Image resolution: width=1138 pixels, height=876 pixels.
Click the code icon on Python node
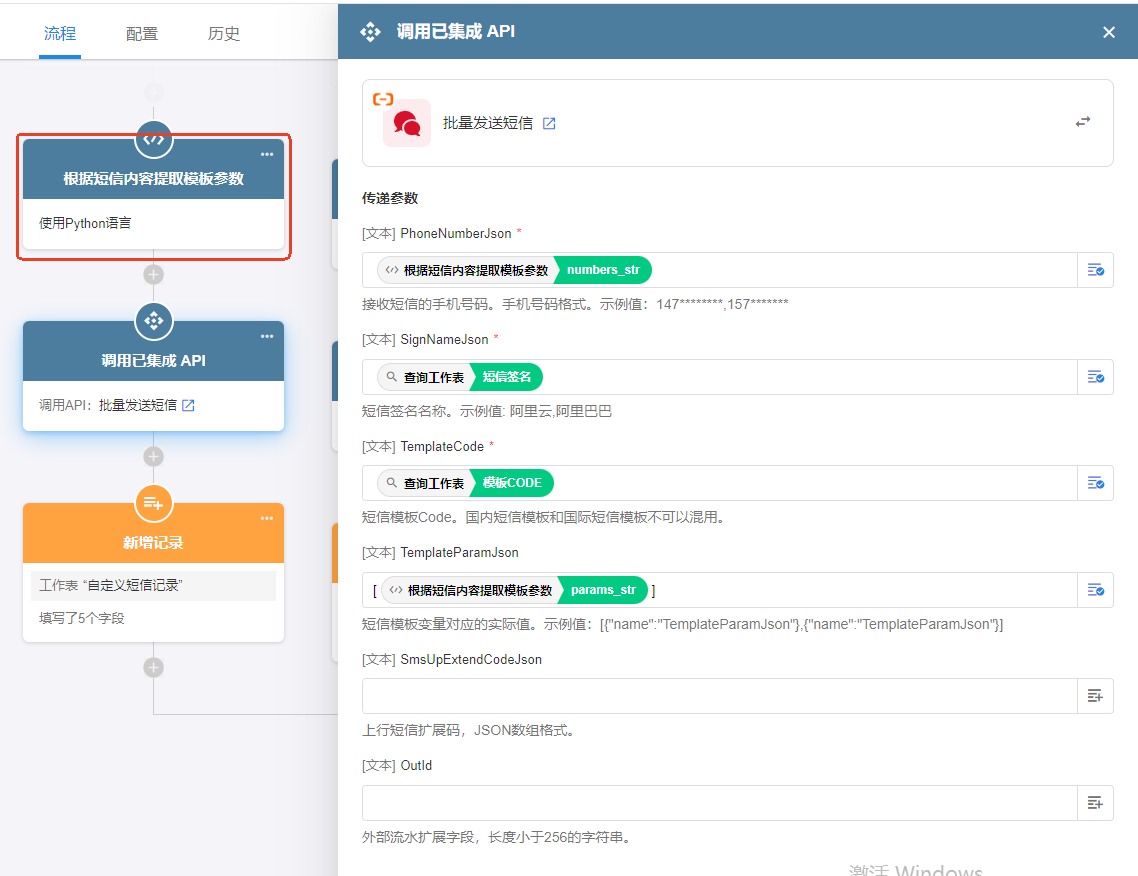click(154, 139)
